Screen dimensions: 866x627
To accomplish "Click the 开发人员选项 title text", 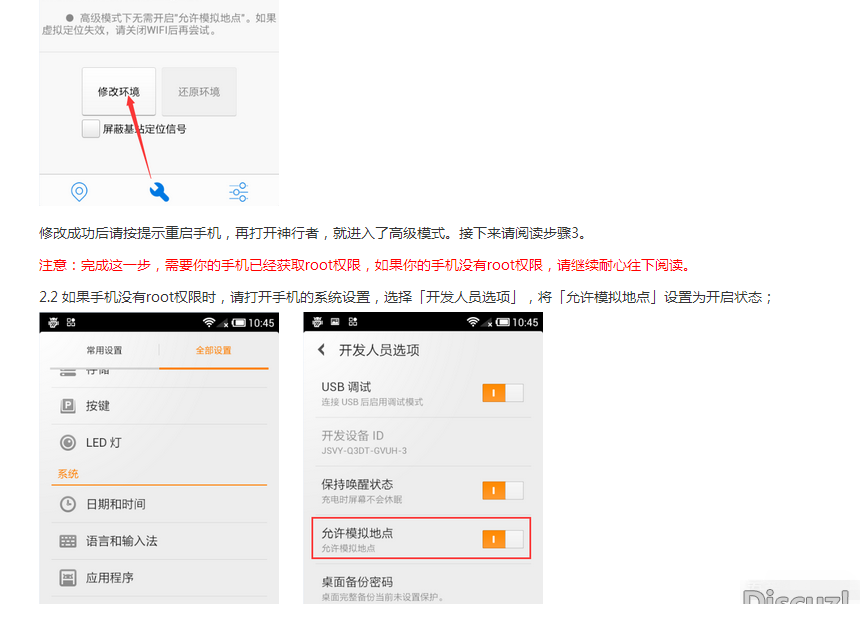I will (x=379, y=350).
